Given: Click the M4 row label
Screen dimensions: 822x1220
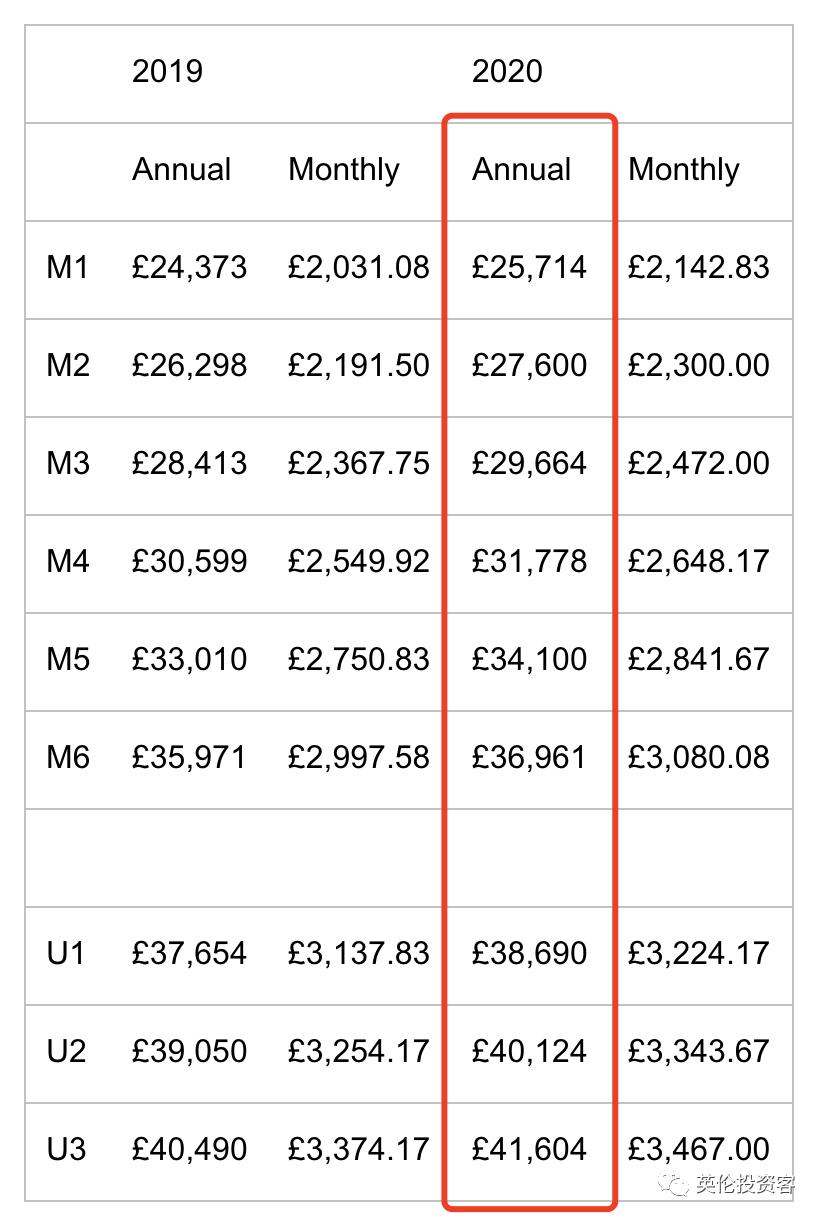Looking at the screenshot, I should point(68,561).
